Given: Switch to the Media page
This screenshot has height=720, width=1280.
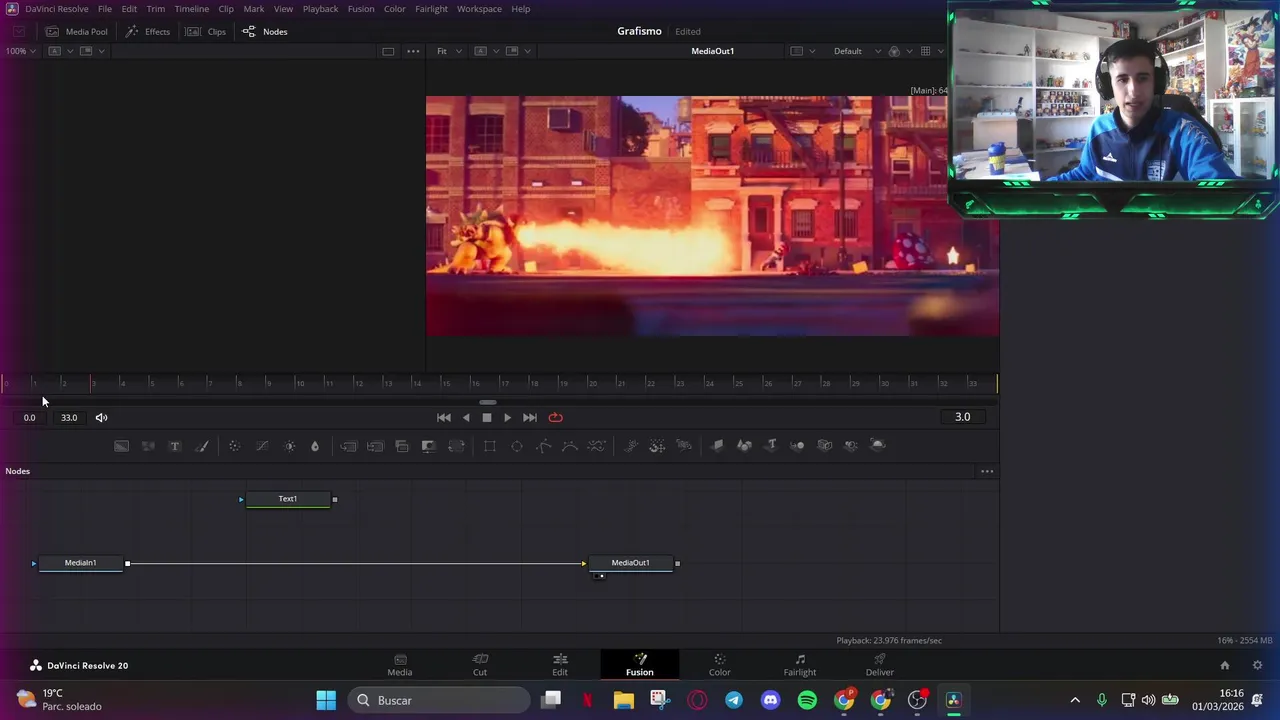Looking at the screenshot, I should coord(400,665).
